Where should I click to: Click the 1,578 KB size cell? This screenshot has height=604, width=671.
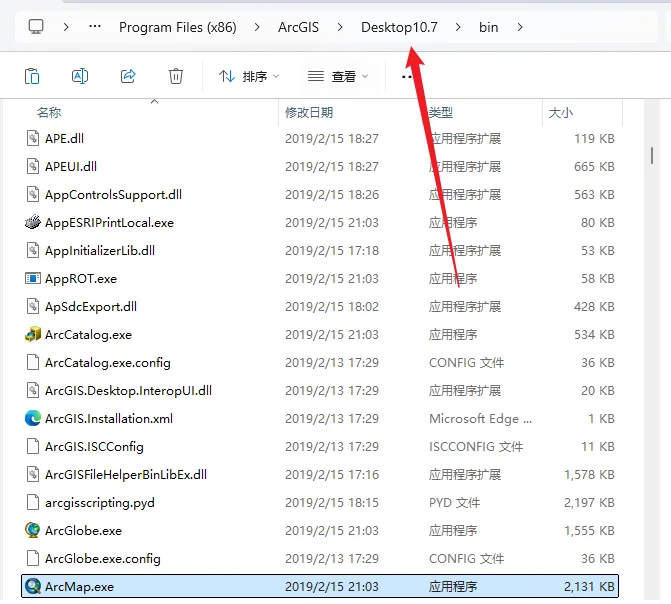click(x=589, y=475)
